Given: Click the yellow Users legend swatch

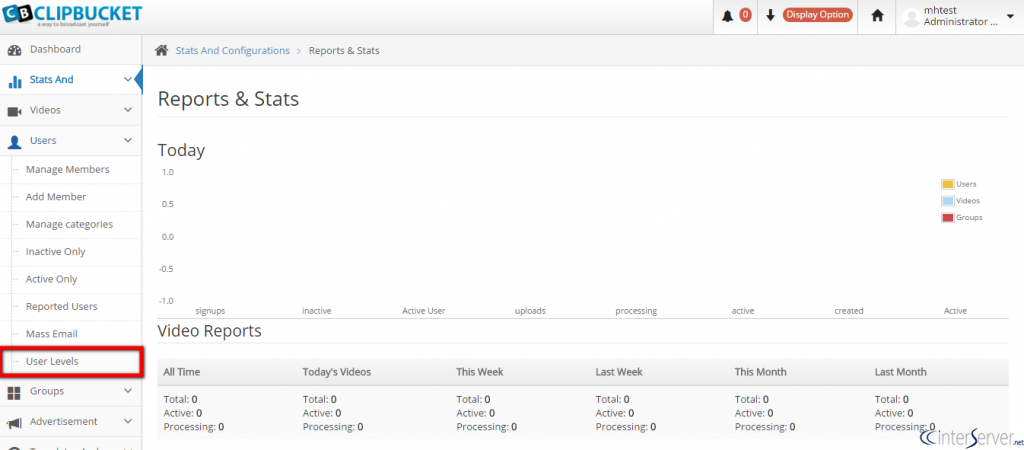Looking at the screenshot, I should point(948,184).
